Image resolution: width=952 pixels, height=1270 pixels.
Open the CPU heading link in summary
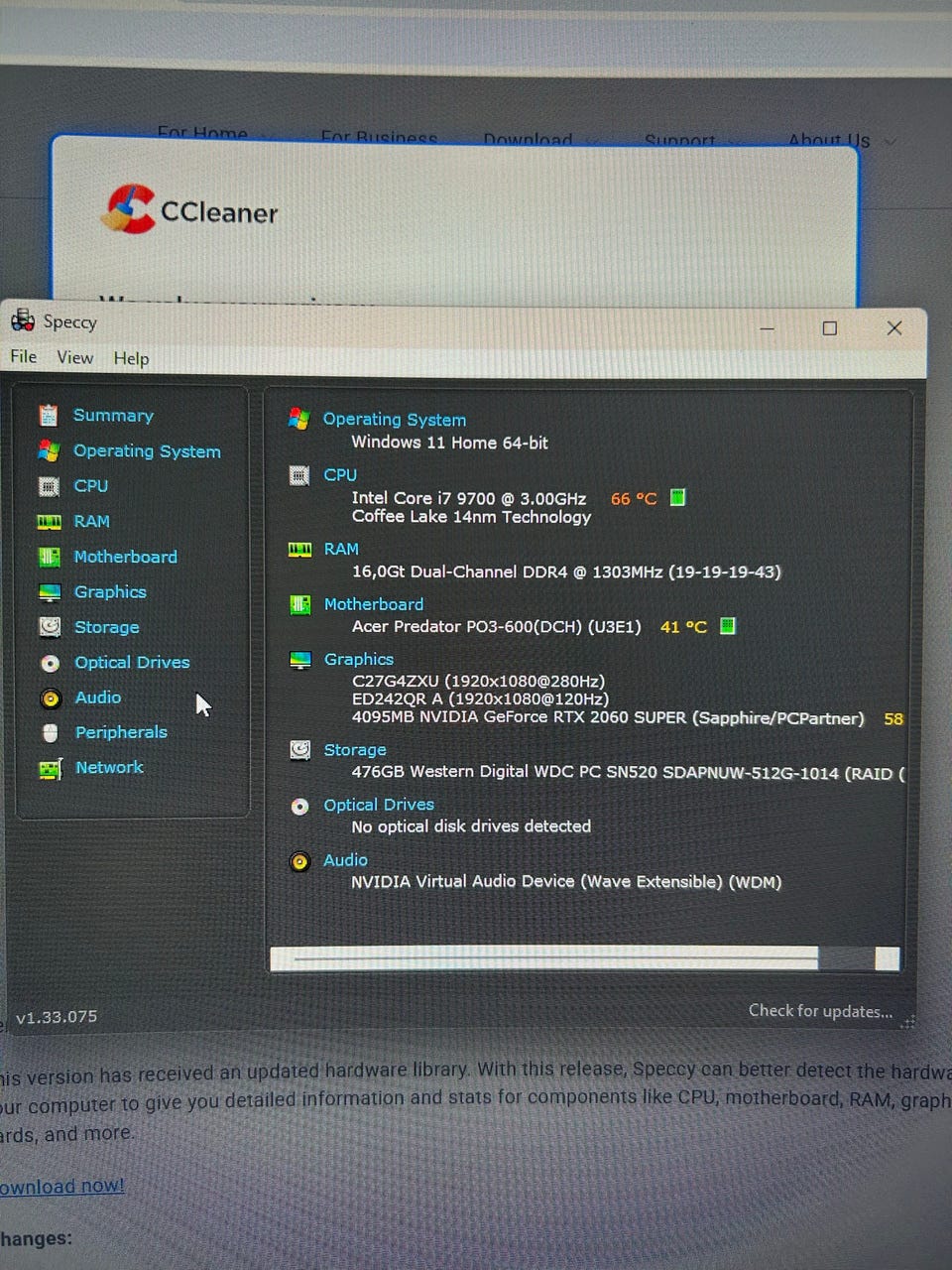pyautogui.click(x=340, y=474)
